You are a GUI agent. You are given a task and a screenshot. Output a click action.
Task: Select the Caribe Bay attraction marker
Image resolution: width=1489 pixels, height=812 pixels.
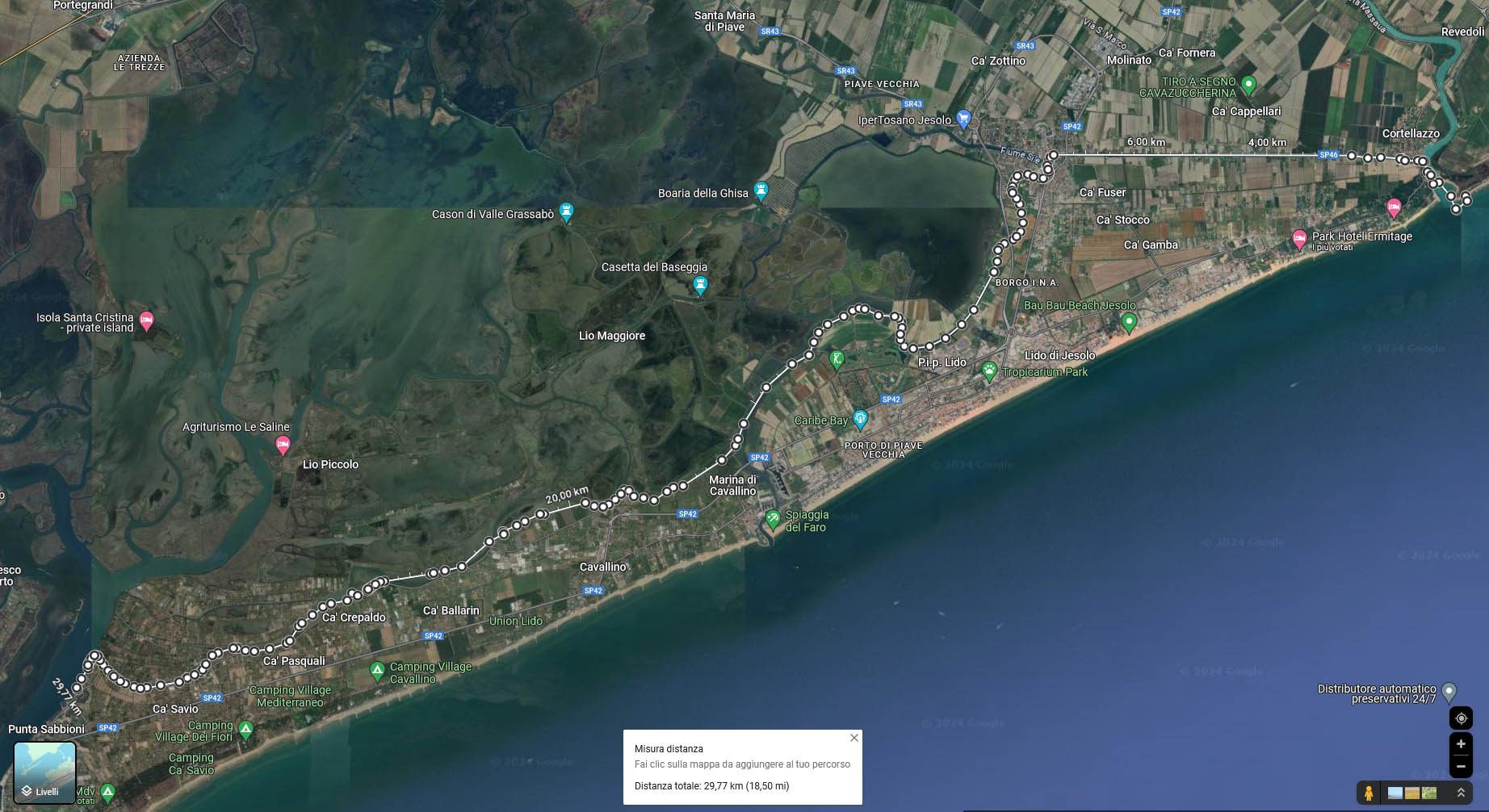(860, 418)
